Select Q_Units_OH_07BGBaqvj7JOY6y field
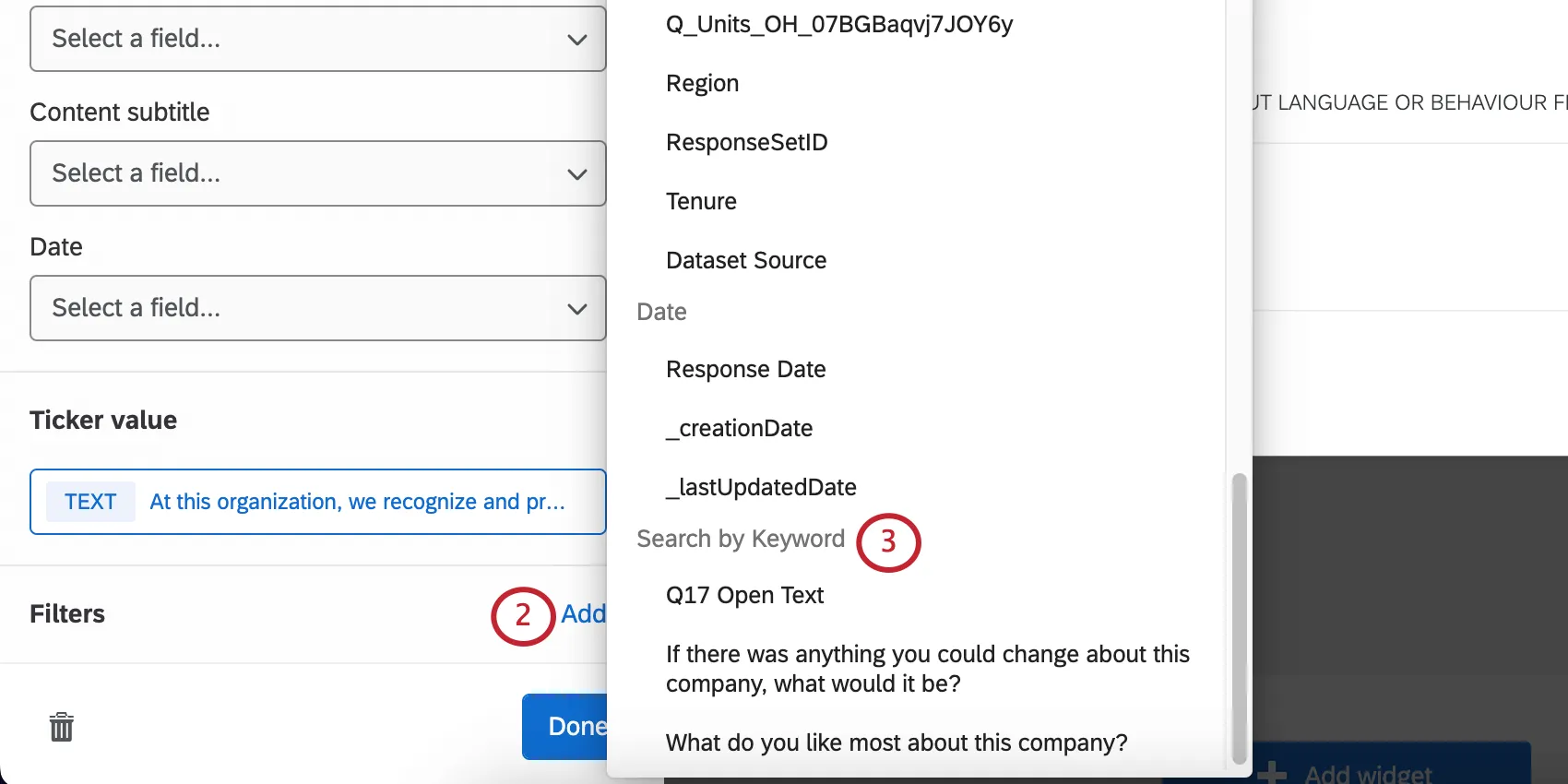 (838, 24)
